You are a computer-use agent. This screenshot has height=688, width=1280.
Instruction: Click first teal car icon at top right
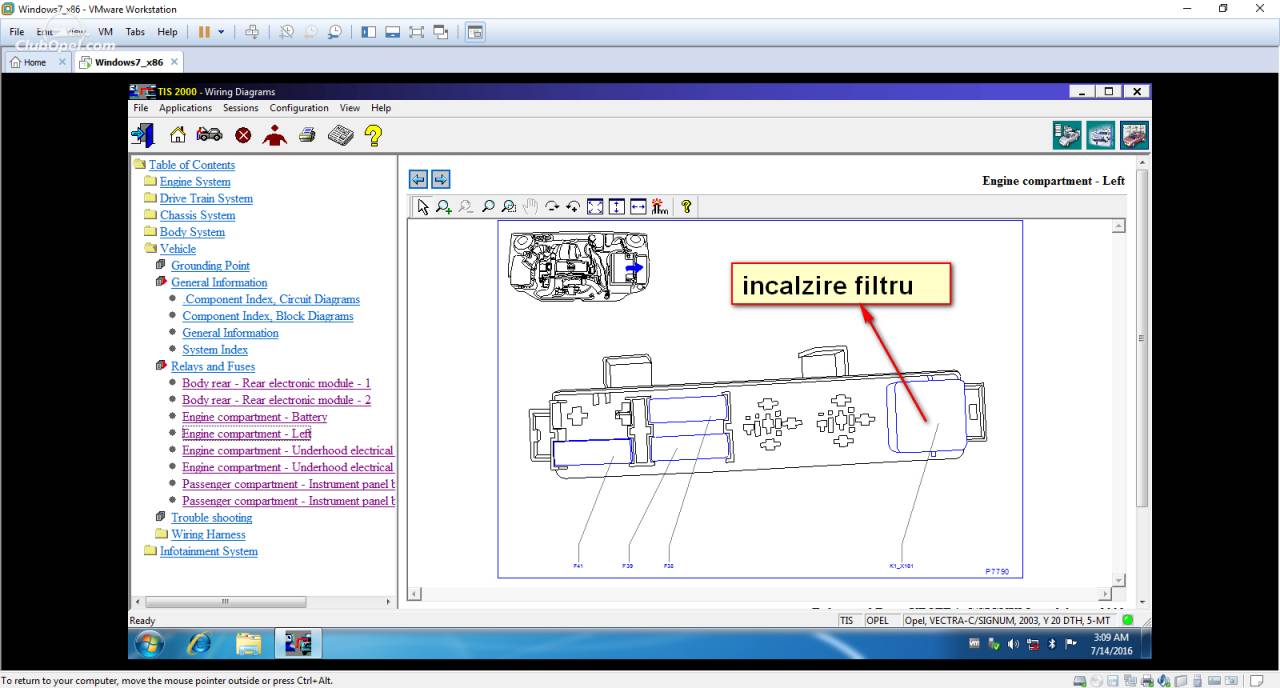pyautogui.click(x=1067, y=135)
